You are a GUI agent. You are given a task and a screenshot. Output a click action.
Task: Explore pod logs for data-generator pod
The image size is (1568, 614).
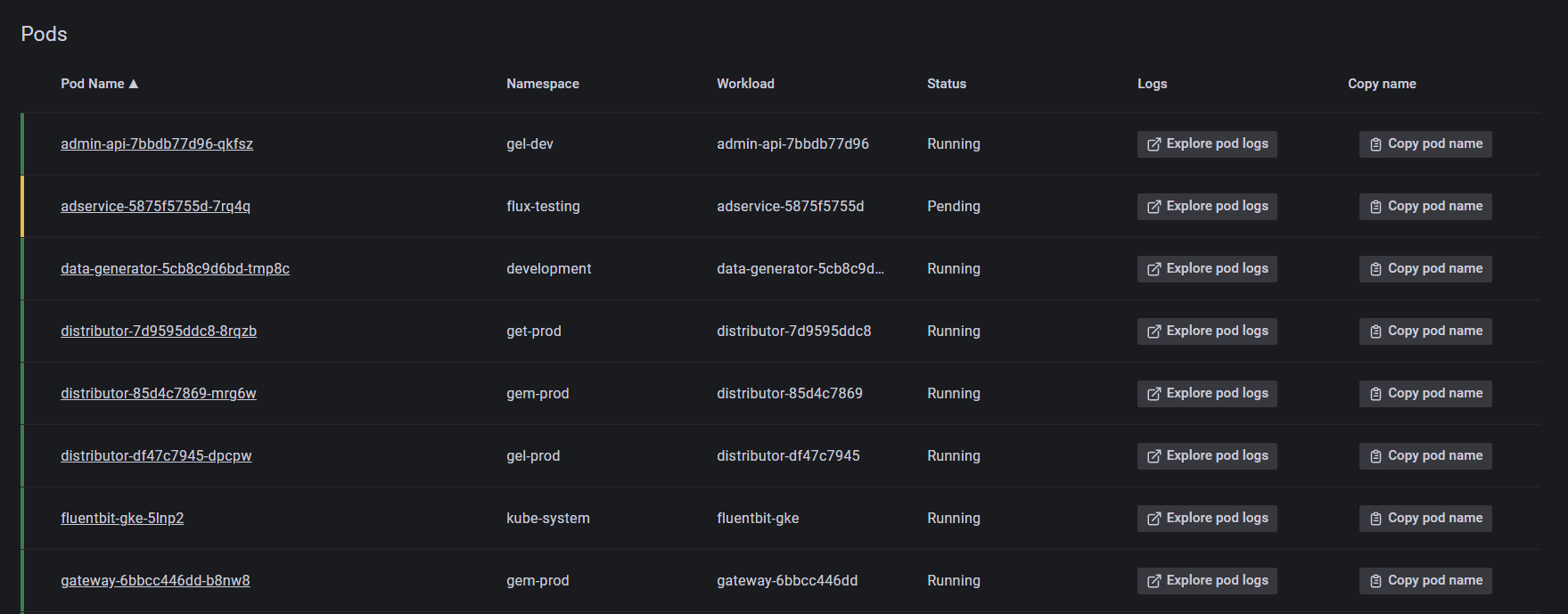[x=1207, y=269]
